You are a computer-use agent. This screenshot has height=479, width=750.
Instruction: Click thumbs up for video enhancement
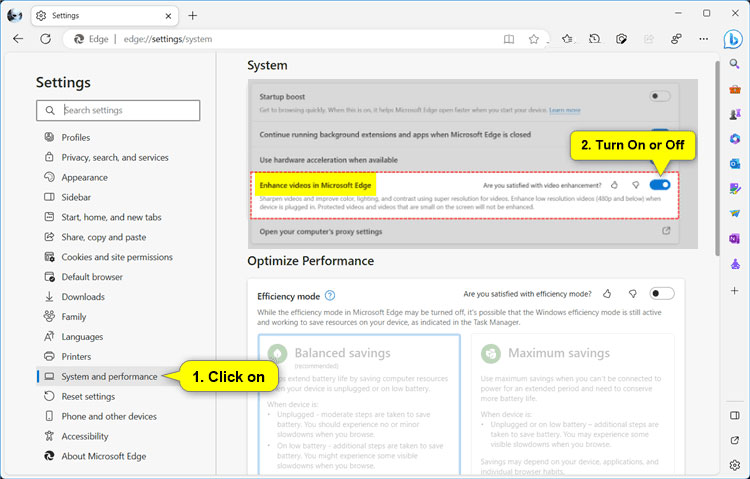tap(615, 185)
